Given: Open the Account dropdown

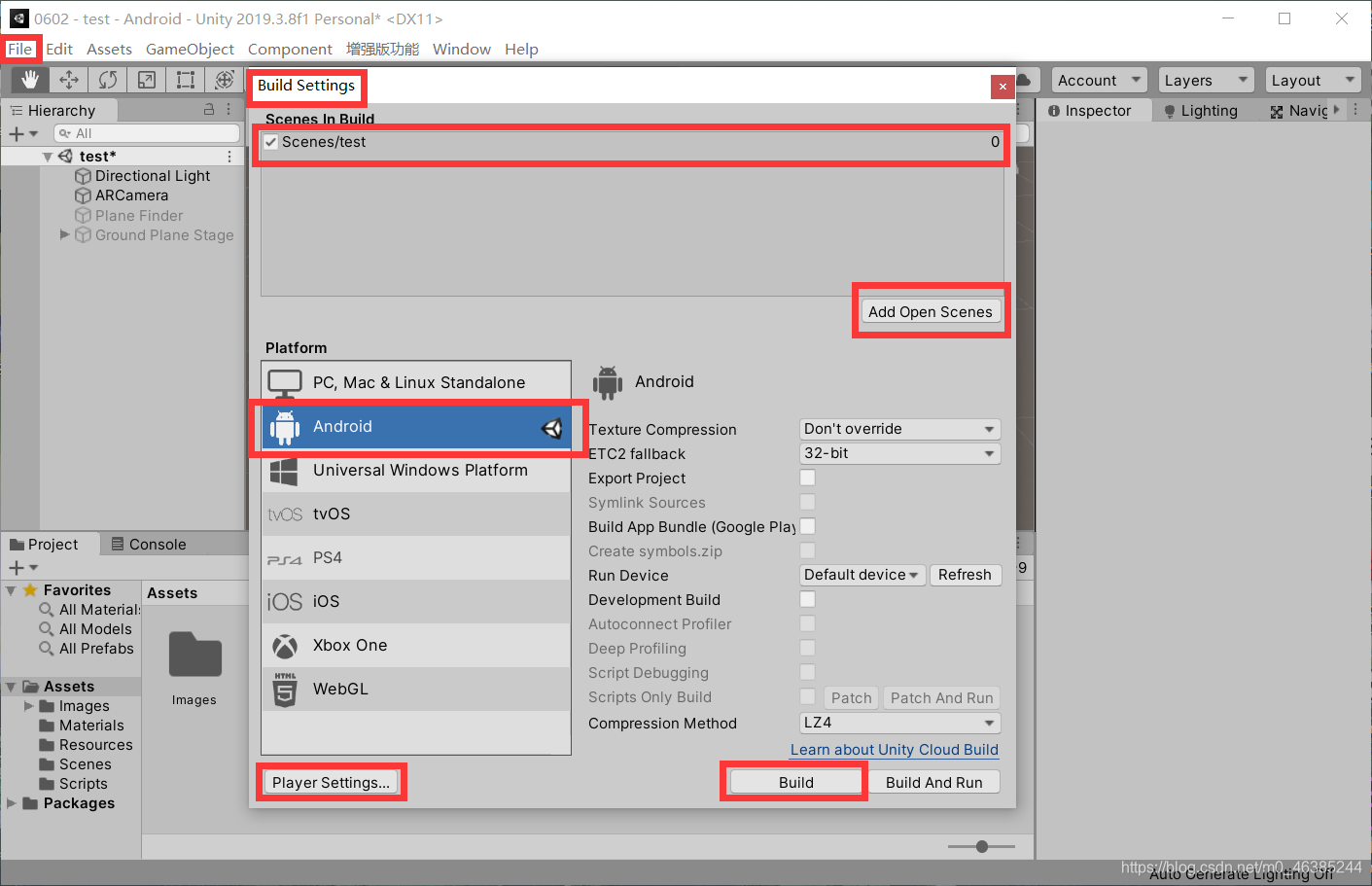Looking at the screenshot, I should [x=1099, y=81].
